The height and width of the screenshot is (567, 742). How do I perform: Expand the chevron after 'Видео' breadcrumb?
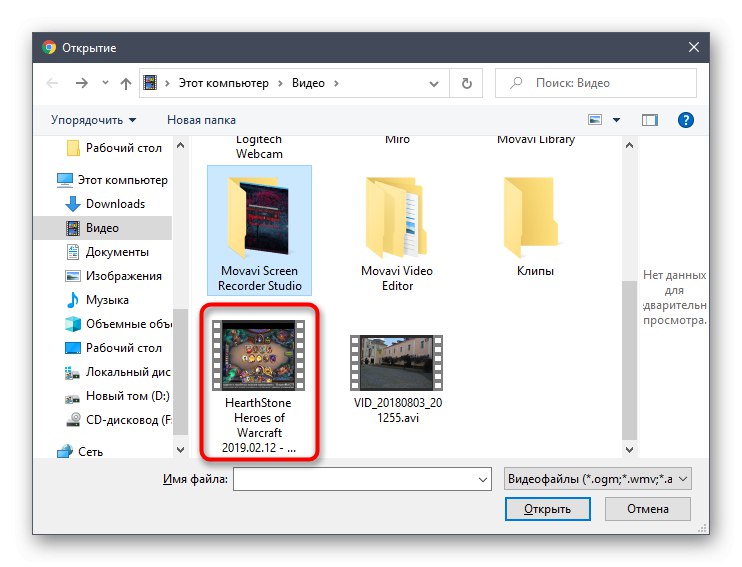336,83
